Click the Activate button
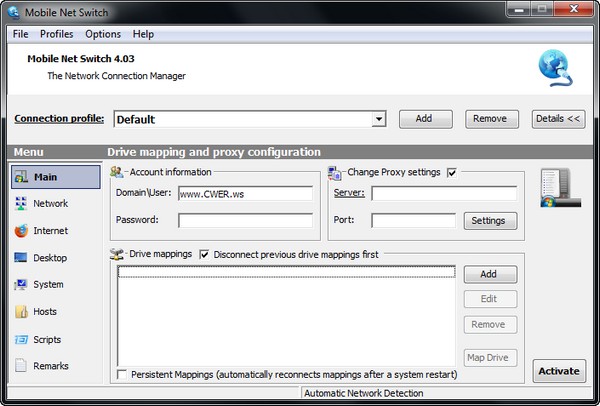Image resolution: width=600 pixels, height=406 pixels. tap(559, 371)
